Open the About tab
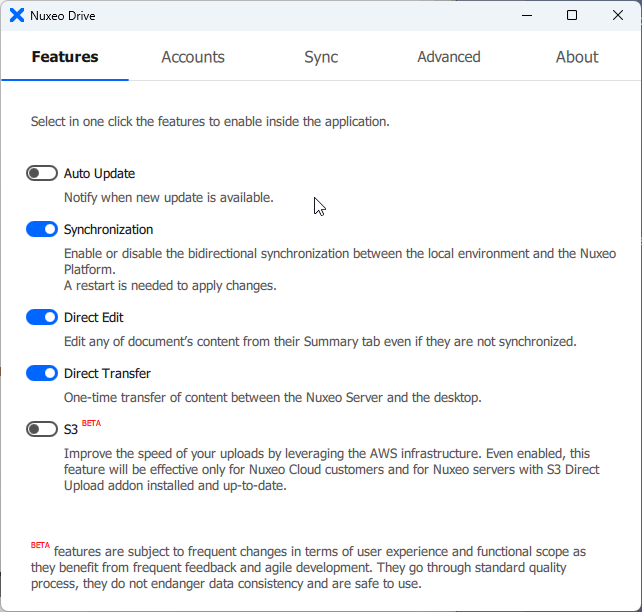The image size is (642, 612). point(577,57)
